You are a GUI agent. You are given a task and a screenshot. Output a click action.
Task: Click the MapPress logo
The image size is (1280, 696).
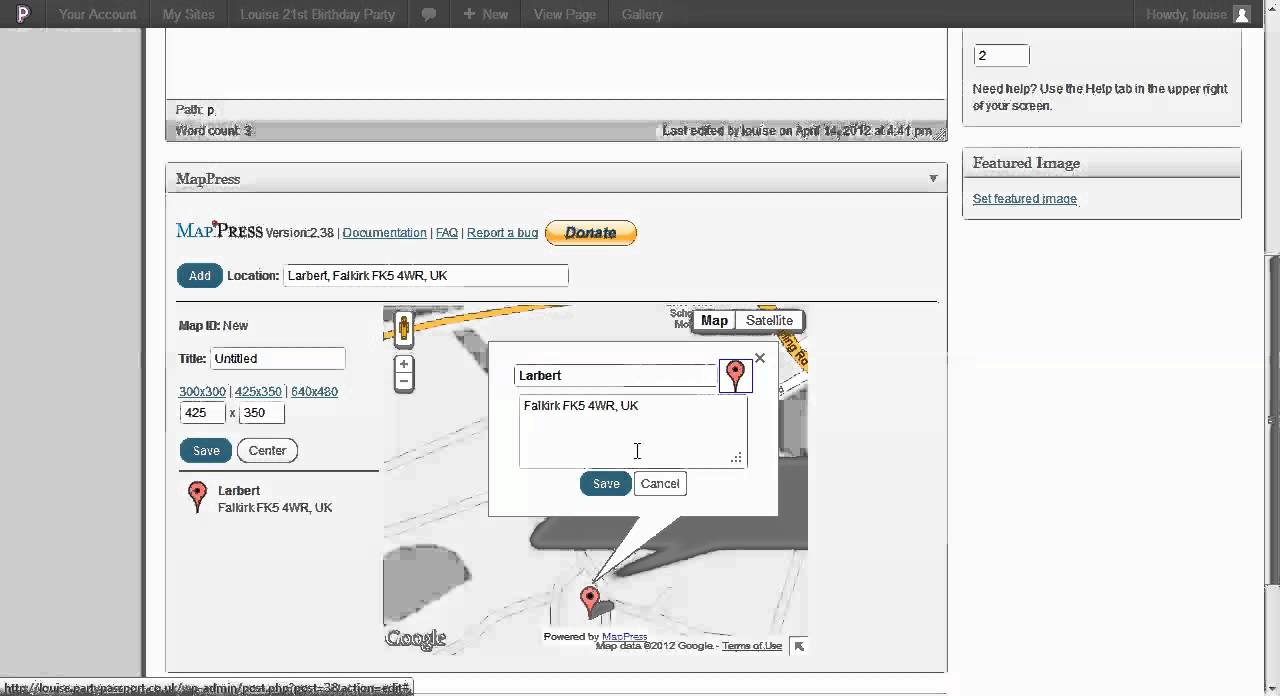pos(219,231)
